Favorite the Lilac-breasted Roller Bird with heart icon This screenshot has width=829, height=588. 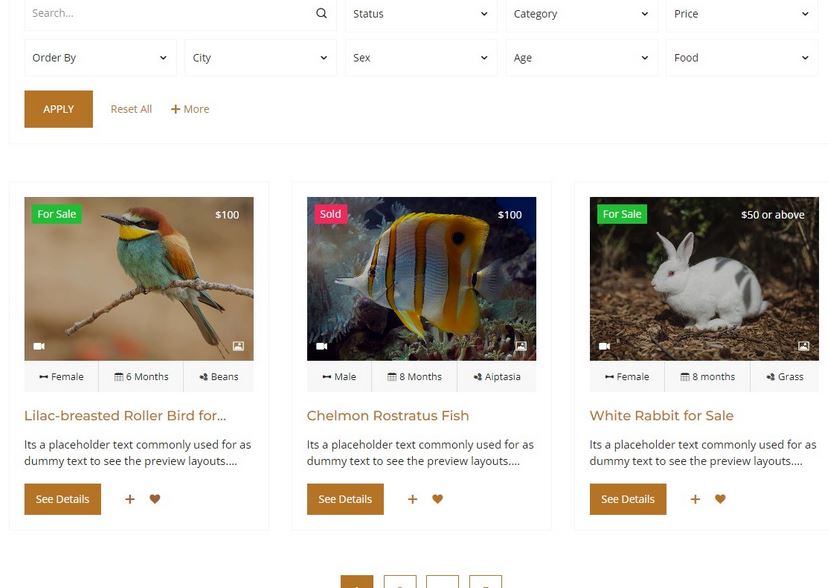pos(154,499)
